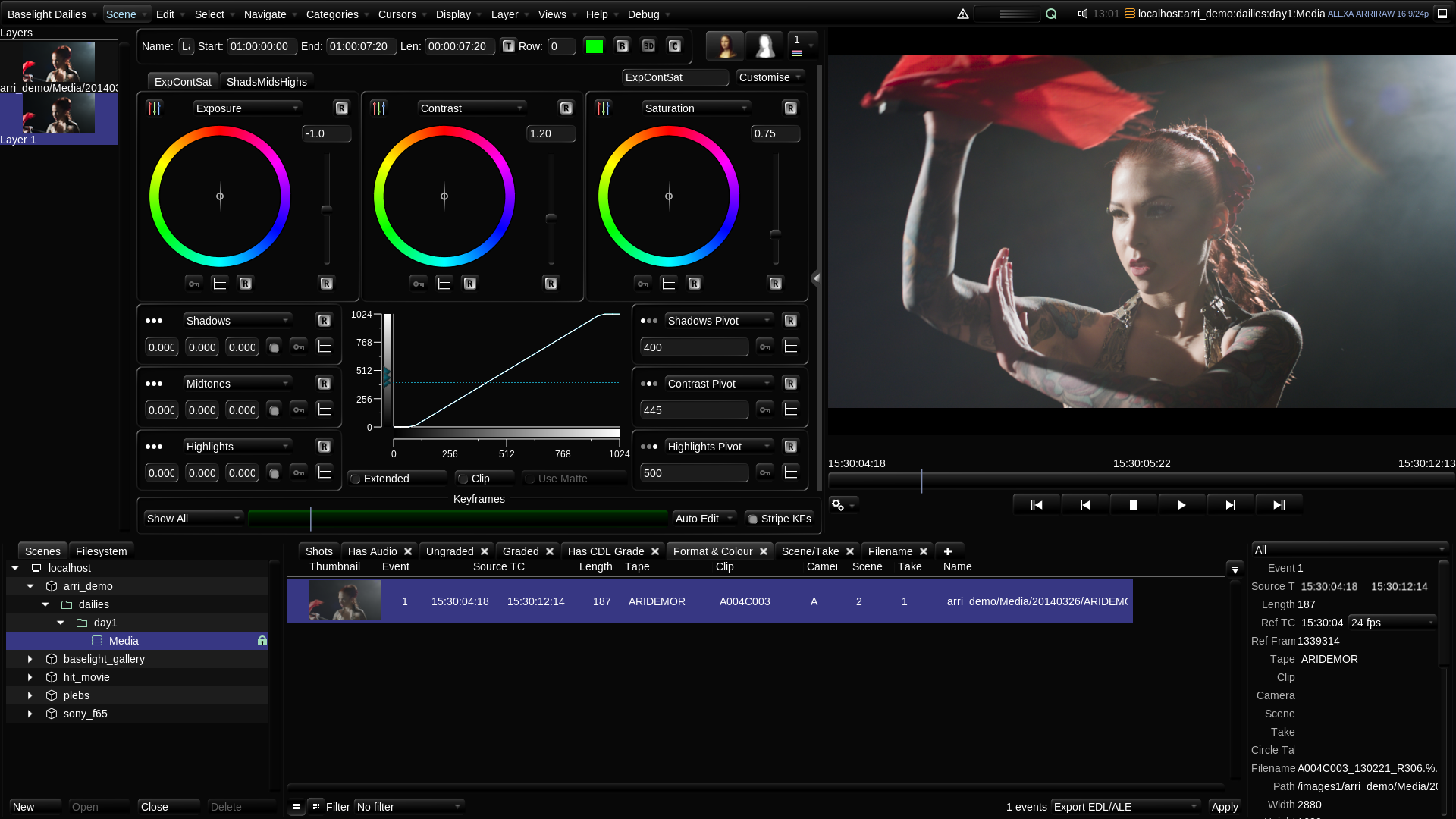The image size is (1456, 819).
Task: Reset the Saturation control with top R
Action: (790, 108)
